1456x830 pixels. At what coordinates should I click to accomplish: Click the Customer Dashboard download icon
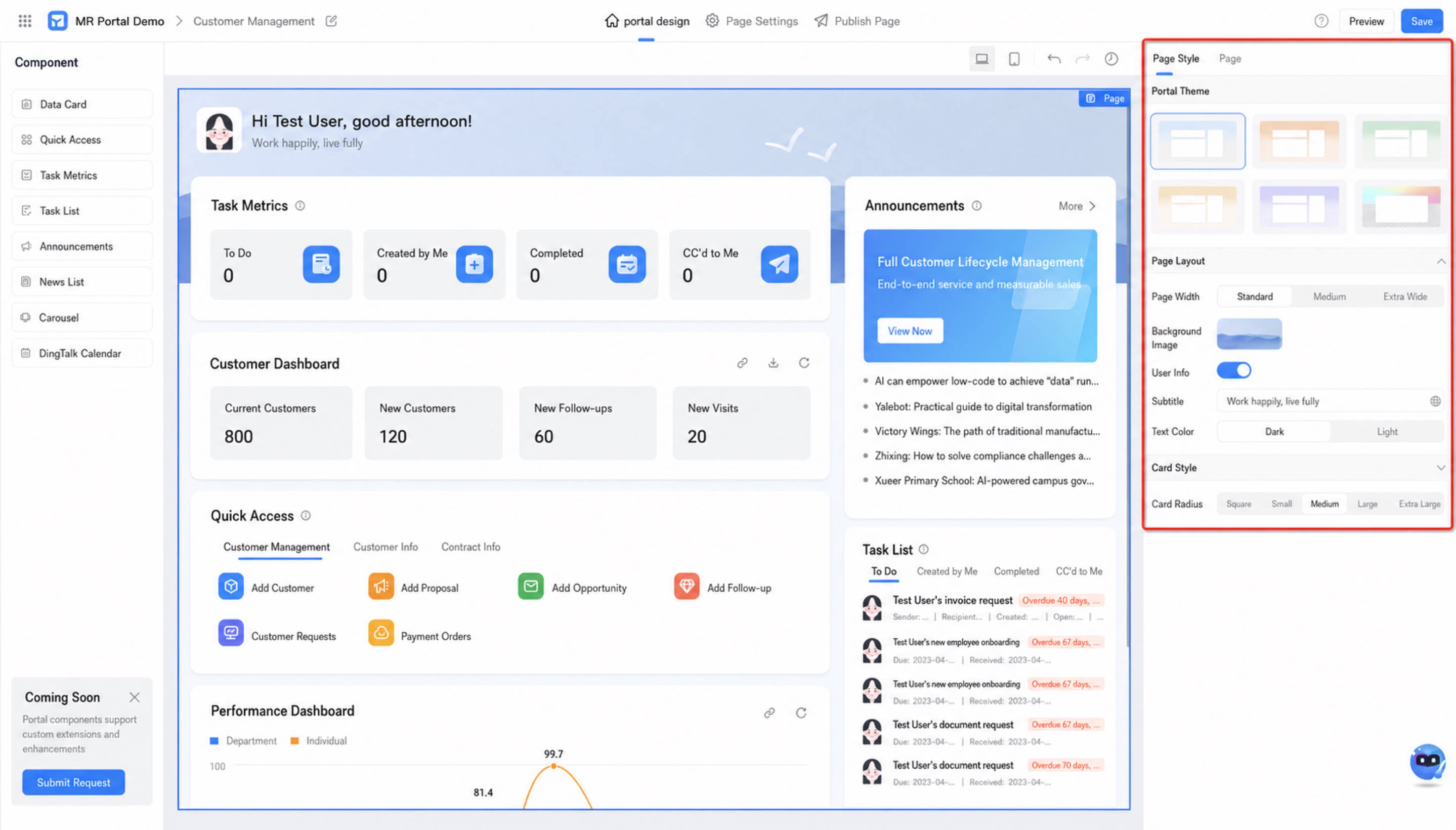(773, 362)
